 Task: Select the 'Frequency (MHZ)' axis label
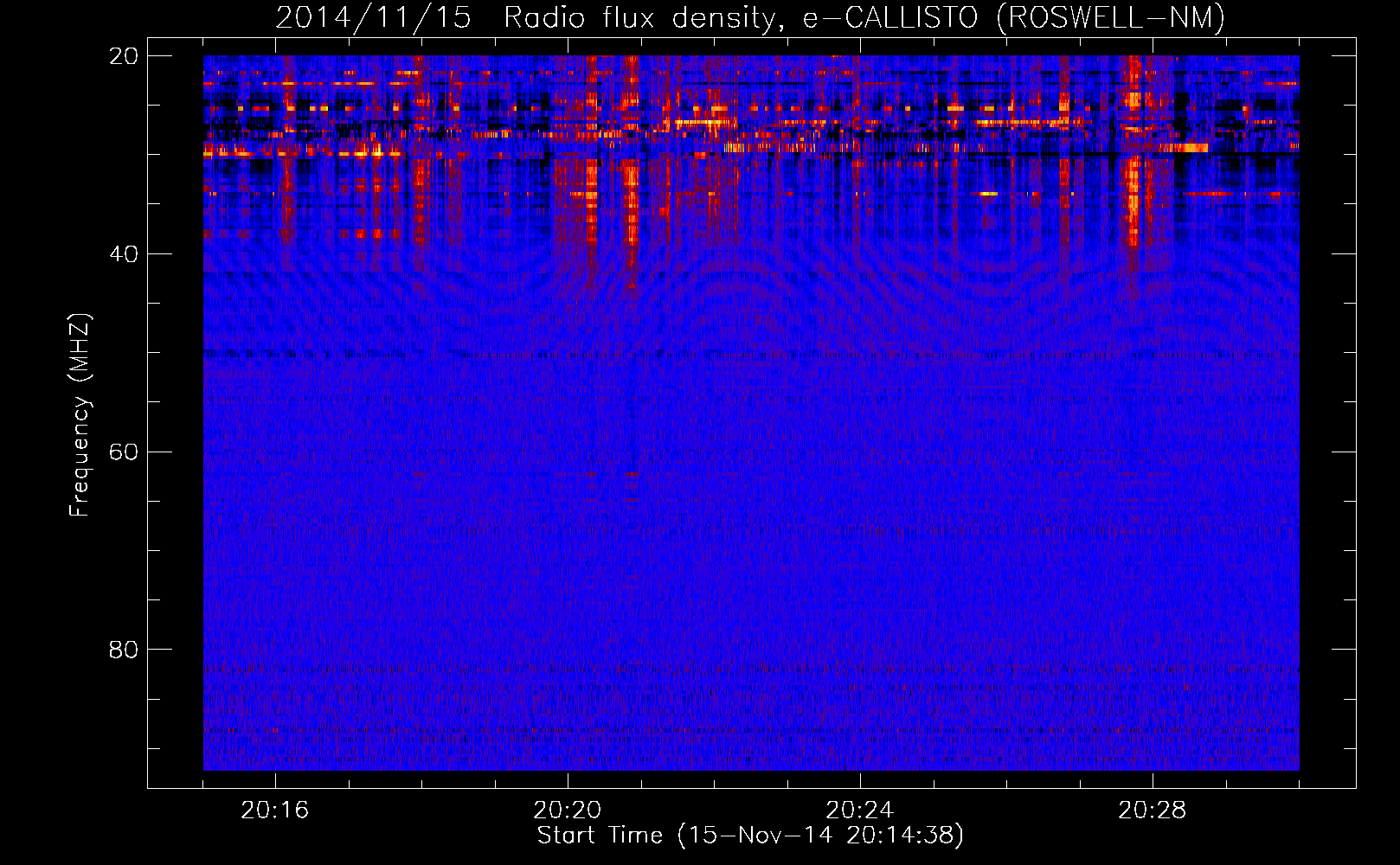click(x=79, y=415)
